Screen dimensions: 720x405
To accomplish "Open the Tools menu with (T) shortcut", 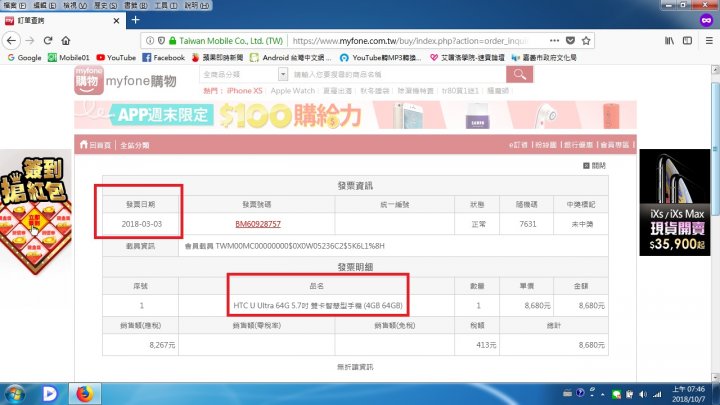I will coord(166,6).
